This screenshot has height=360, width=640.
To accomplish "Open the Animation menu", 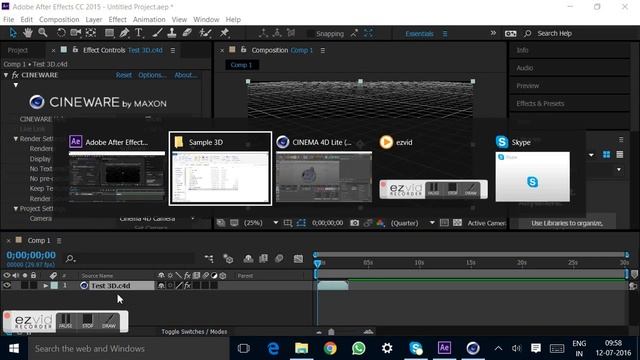I will click(x=149, y=20).
